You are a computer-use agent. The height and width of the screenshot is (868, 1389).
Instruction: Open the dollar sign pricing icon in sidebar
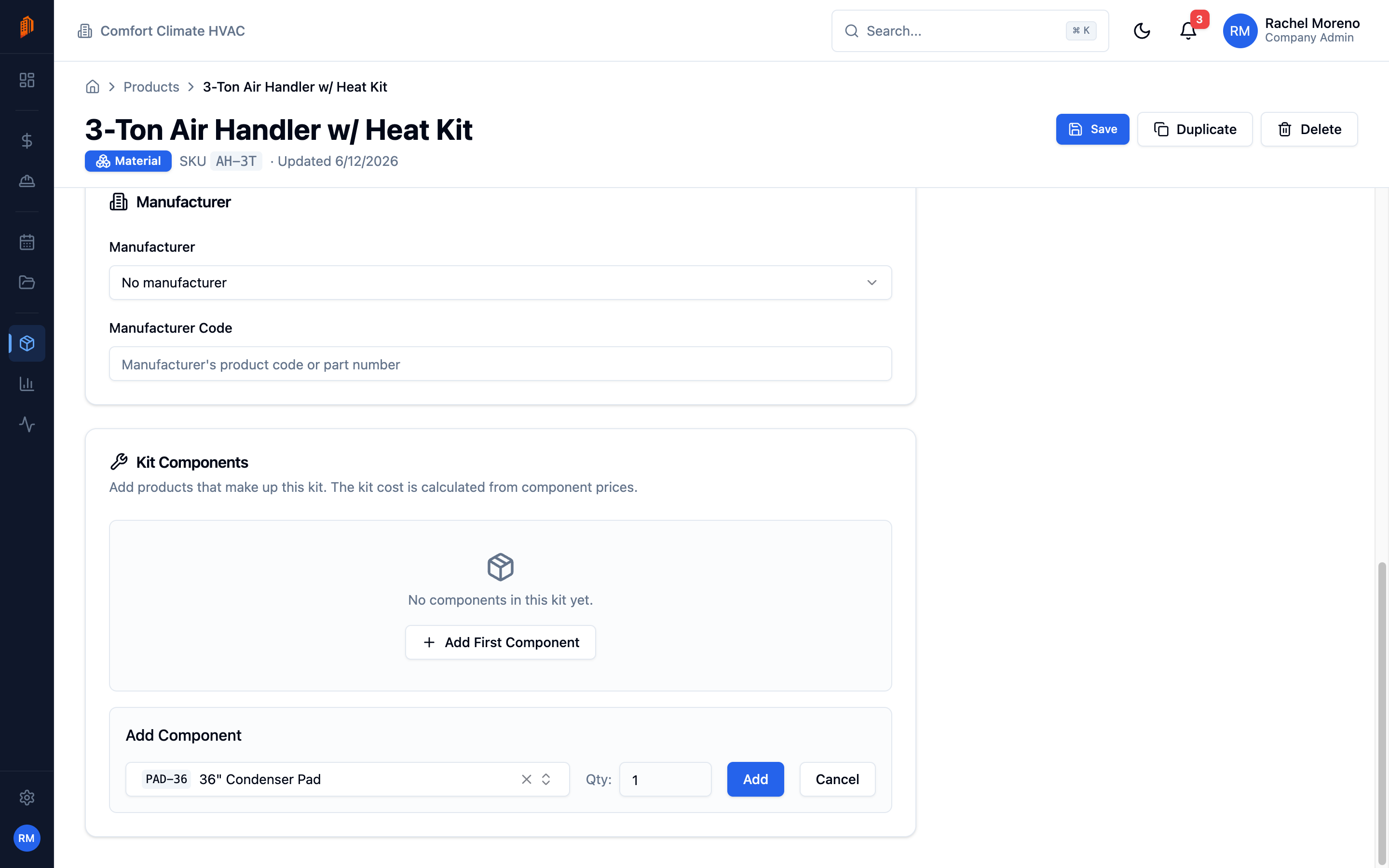tap(27, 141)
